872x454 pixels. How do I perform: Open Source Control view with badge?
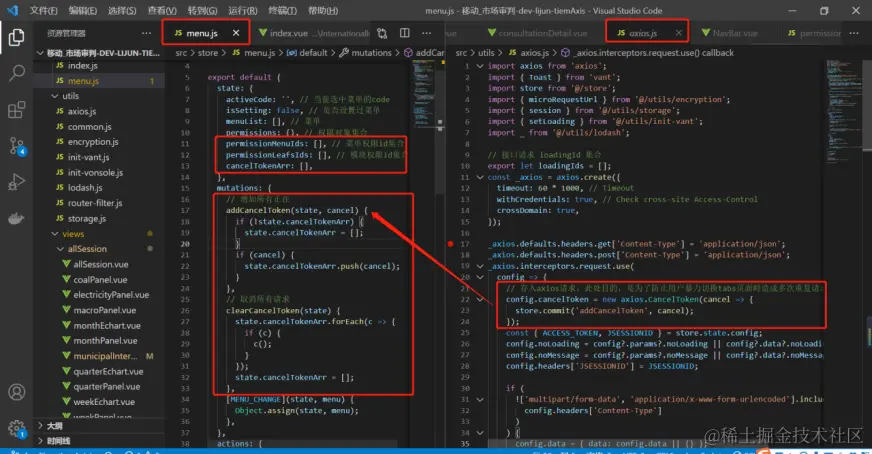(x=17, y=146)
